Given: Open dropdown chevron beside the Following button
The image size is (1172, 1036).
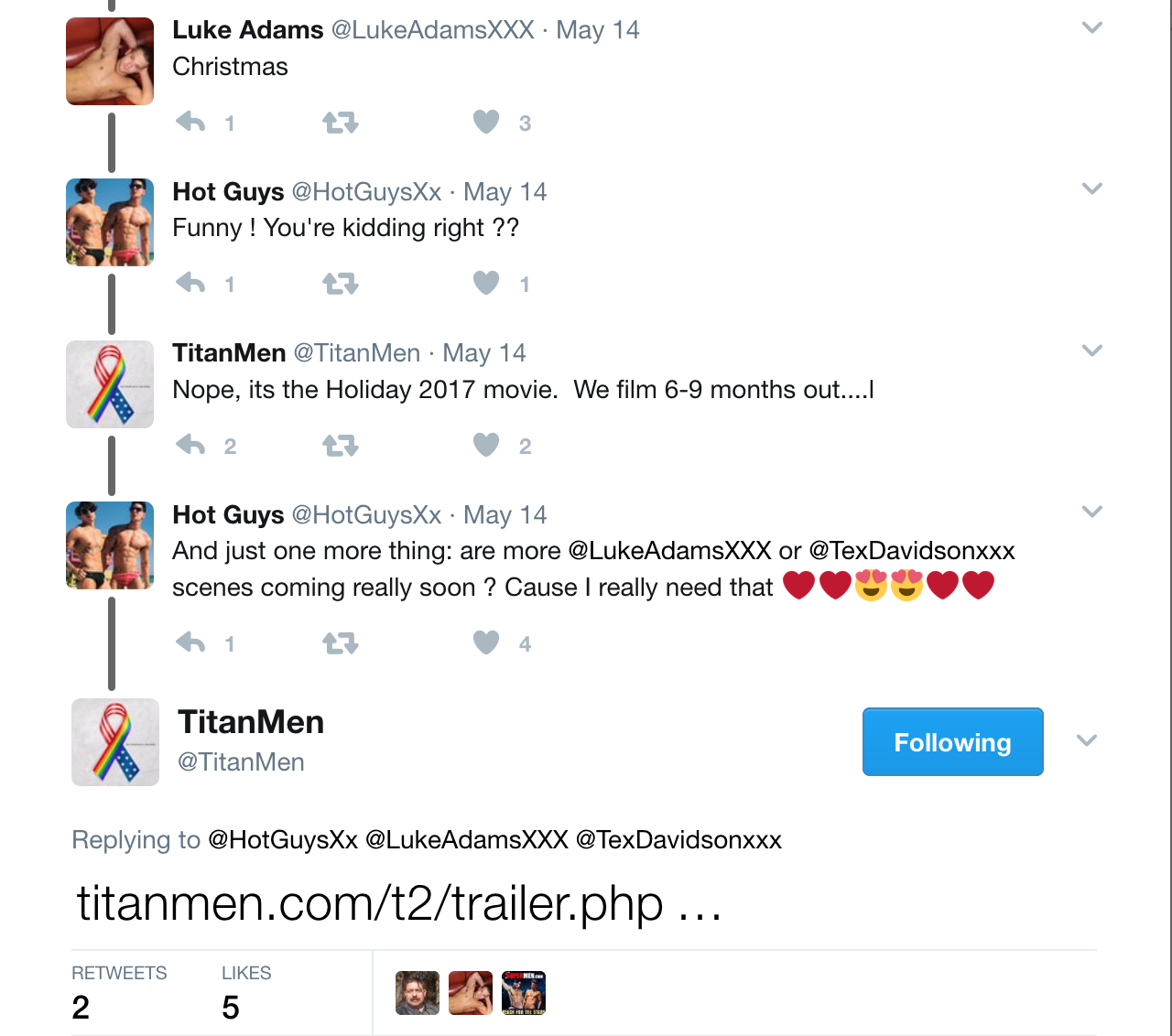Looking at the screenshot, I should pos(1087,740).
